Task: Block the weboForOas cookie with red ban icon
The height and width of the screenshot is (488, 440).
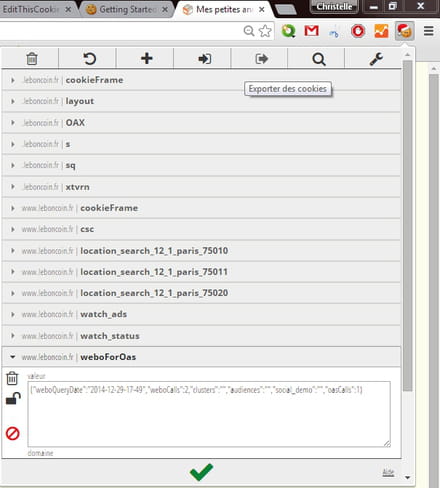Action: 13,433
